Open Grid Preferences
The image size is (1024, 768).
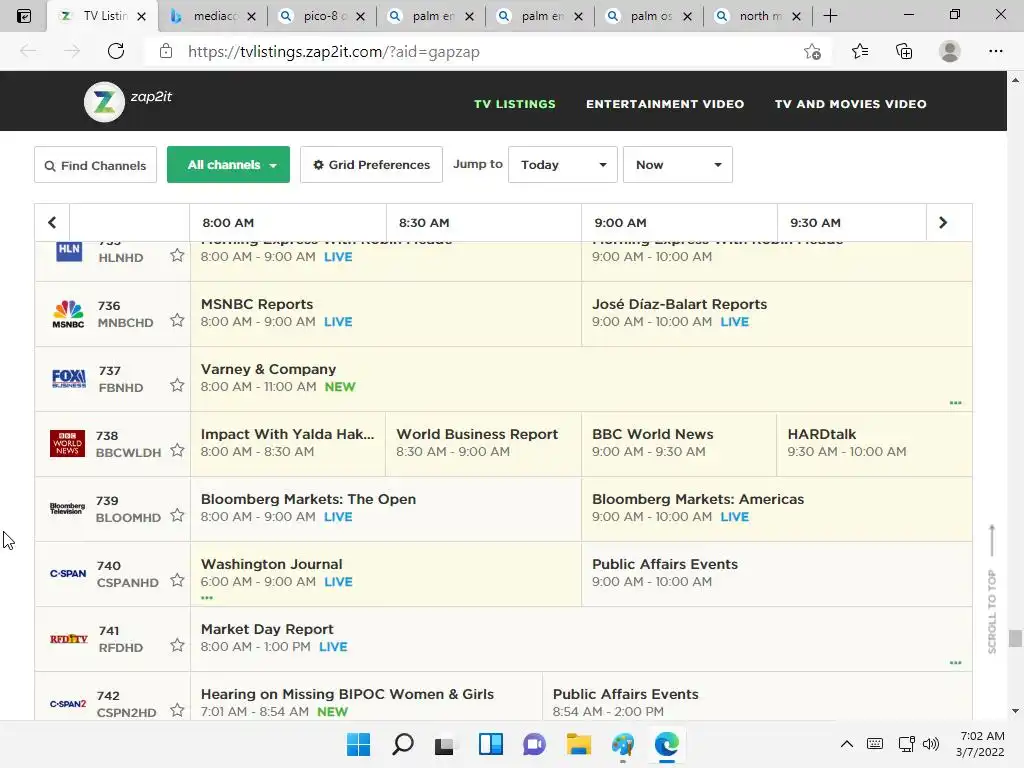point(371,165)
